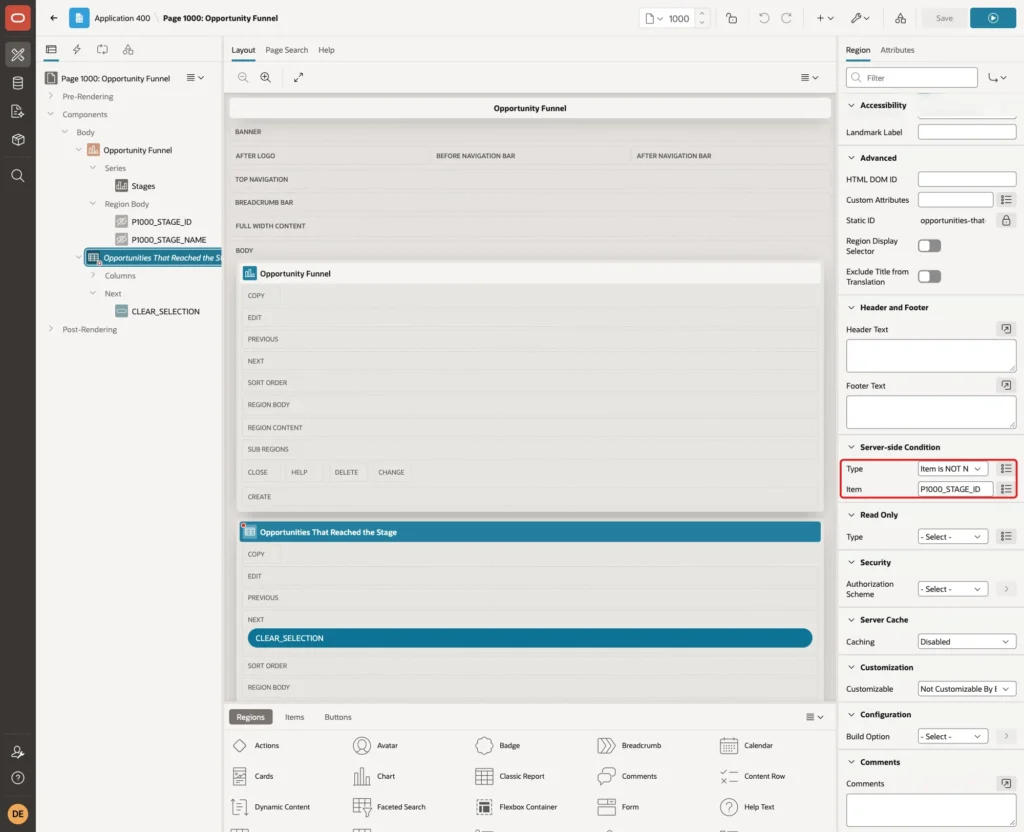Open Custom Attributes list icon

(x=1006, y=200)
